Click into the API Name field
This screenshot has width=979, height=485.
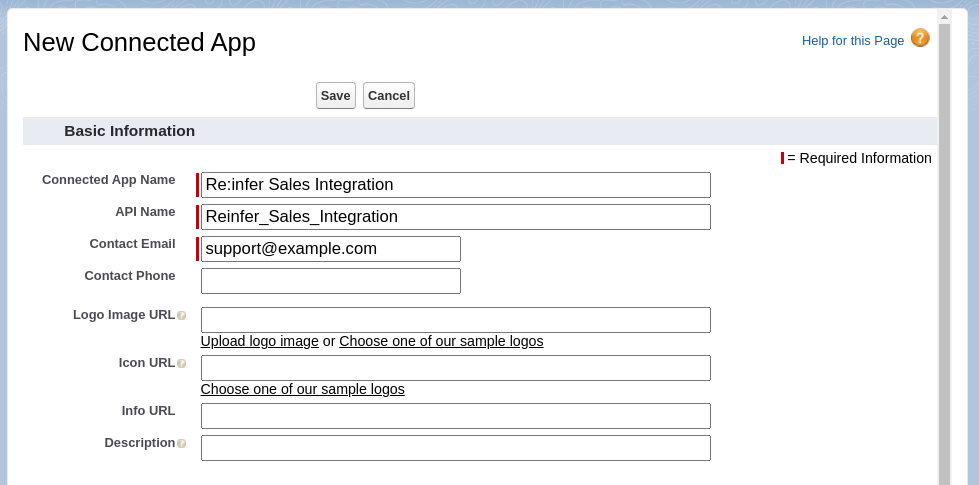[x=455, y=217]
